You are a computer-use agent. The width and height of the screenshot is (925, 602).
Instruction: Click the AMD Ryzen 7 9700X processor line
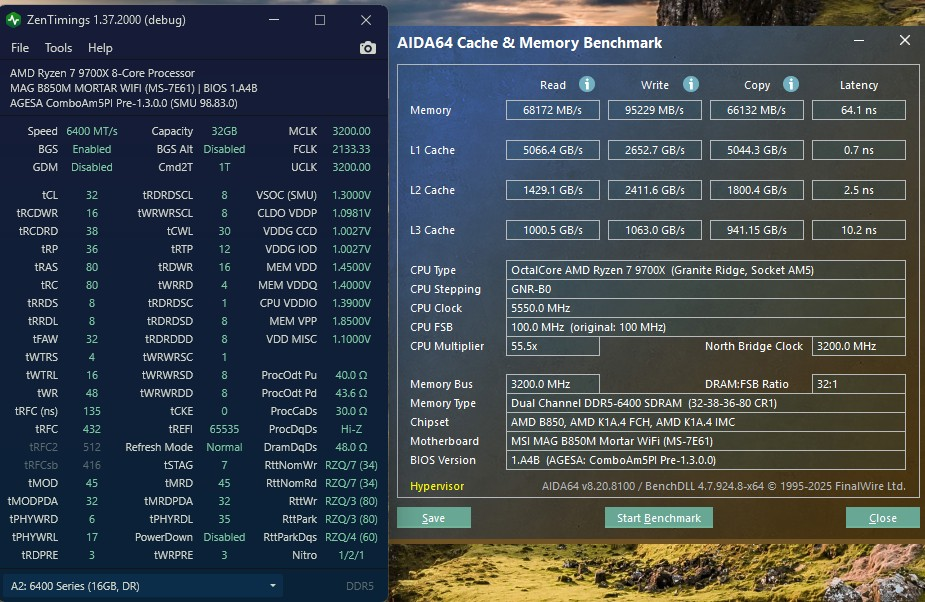click(102, 73)
